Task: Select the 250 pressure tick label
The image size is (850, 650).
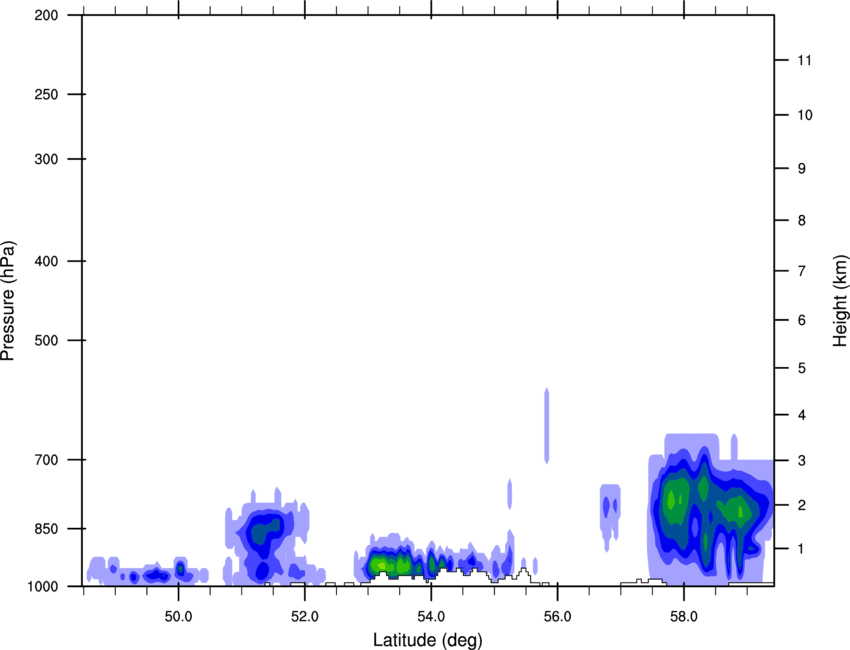Action: 46,94
